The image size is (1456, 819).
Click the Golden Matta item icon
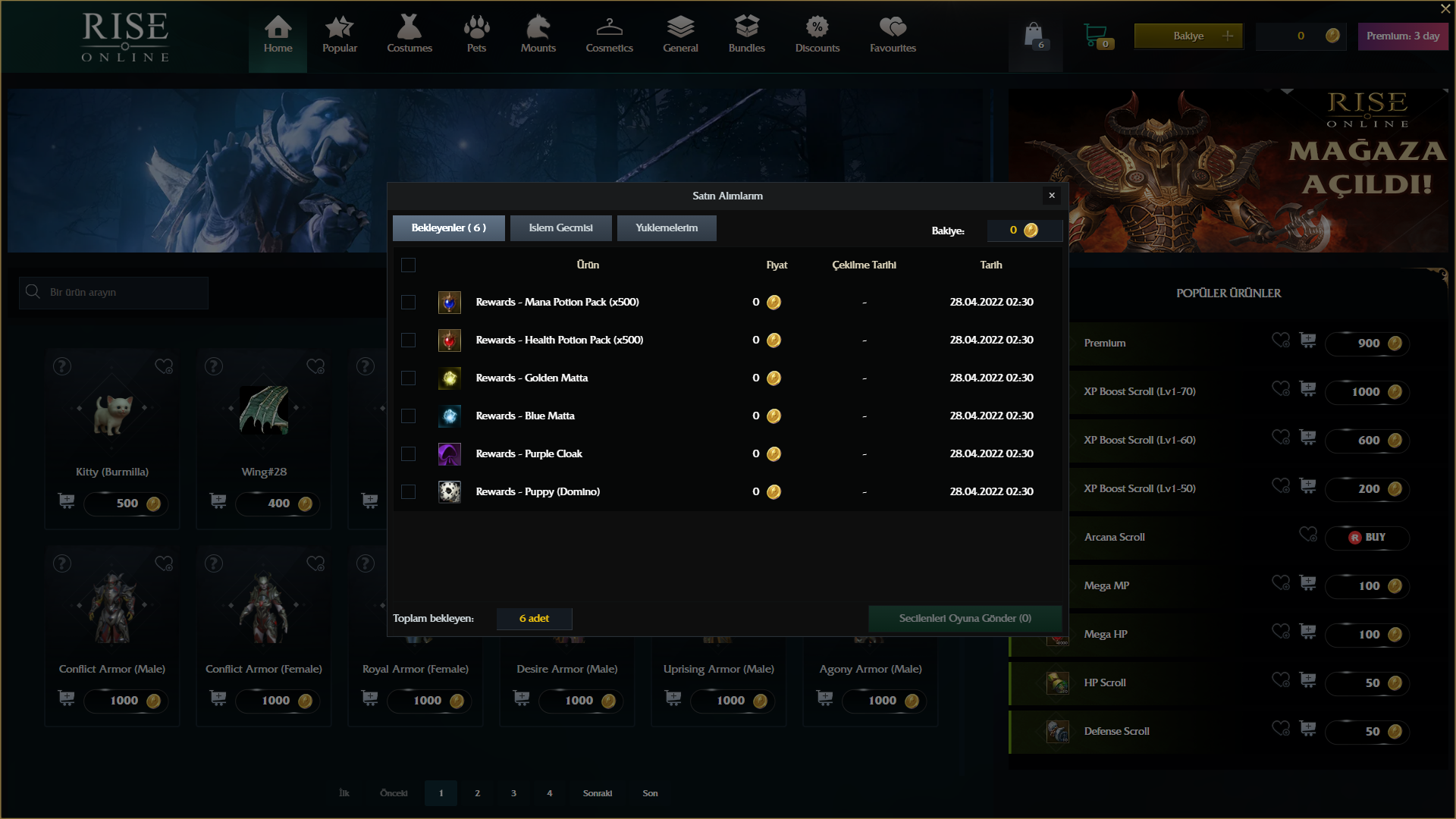[x=450, y=378]
